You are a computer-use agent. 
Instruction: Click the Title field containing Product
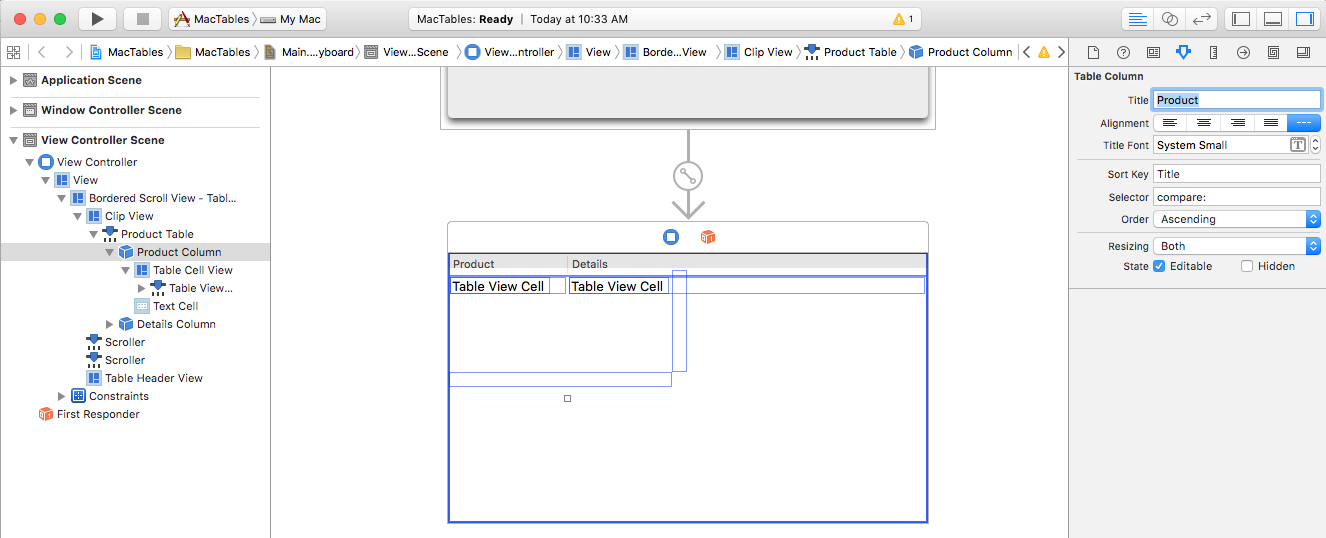1237,100
